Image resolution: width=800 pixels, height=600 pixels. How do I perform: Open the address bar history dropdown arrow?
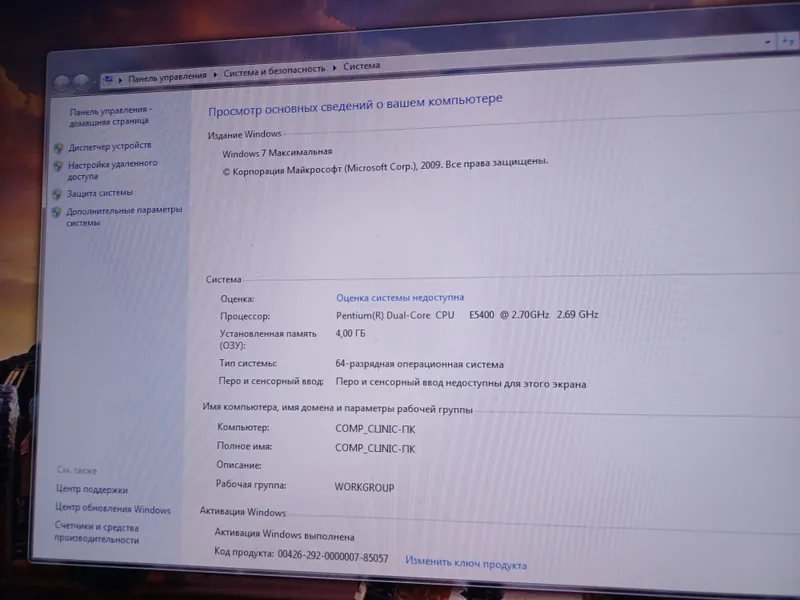point(767,42)
